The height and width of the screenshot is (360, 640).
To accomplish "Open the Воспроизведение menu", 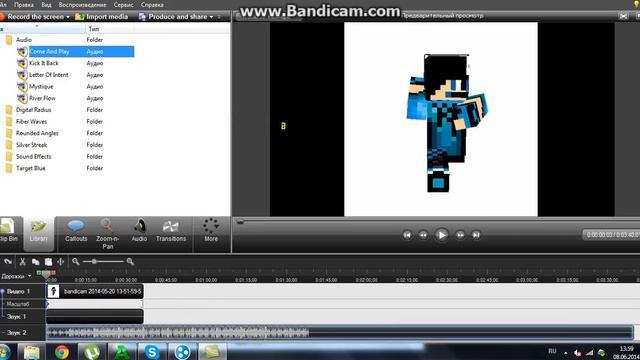I will pos(82,5).
